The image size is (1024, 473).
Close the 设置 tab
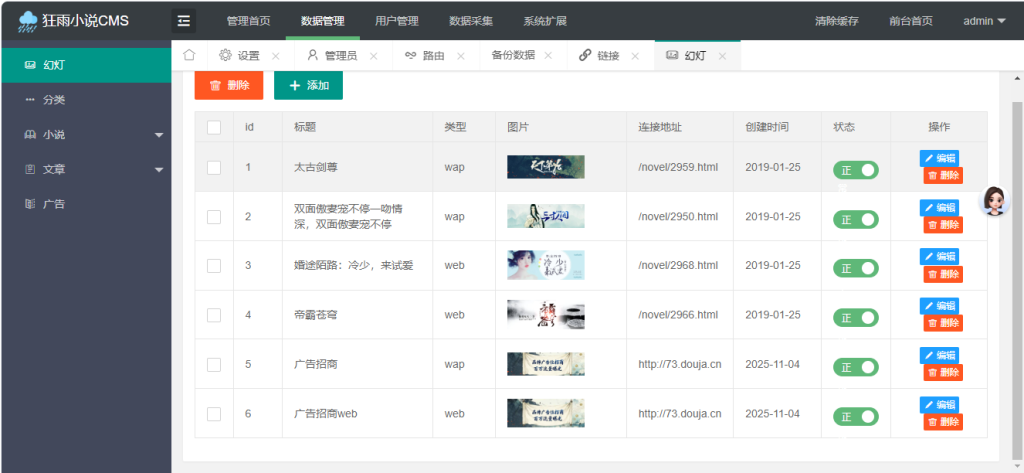point(276,56)
